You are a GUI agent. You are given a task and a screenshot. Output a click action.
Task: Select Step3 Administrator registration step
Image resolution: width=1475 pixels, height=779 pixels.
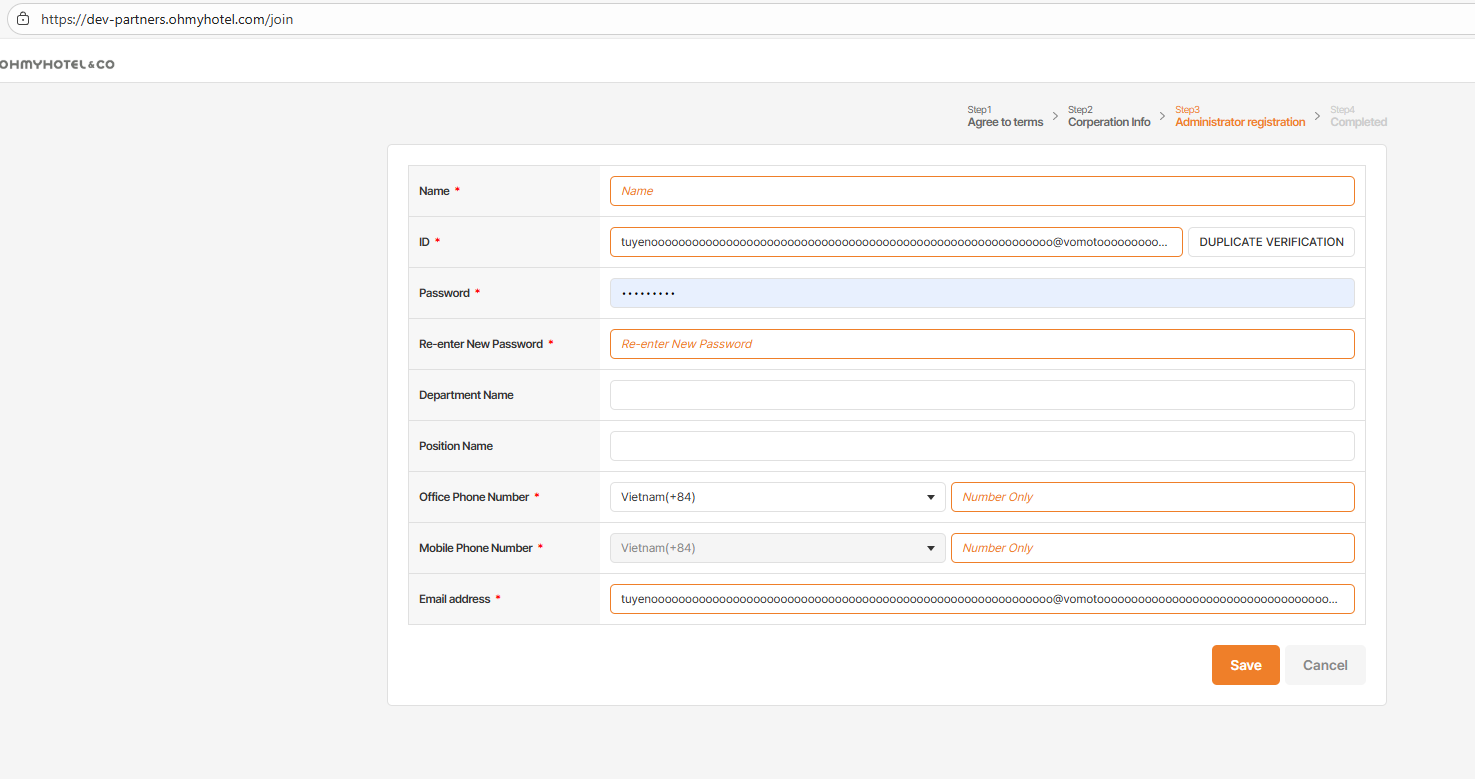pyautogui.click(x=1239, y=117)
